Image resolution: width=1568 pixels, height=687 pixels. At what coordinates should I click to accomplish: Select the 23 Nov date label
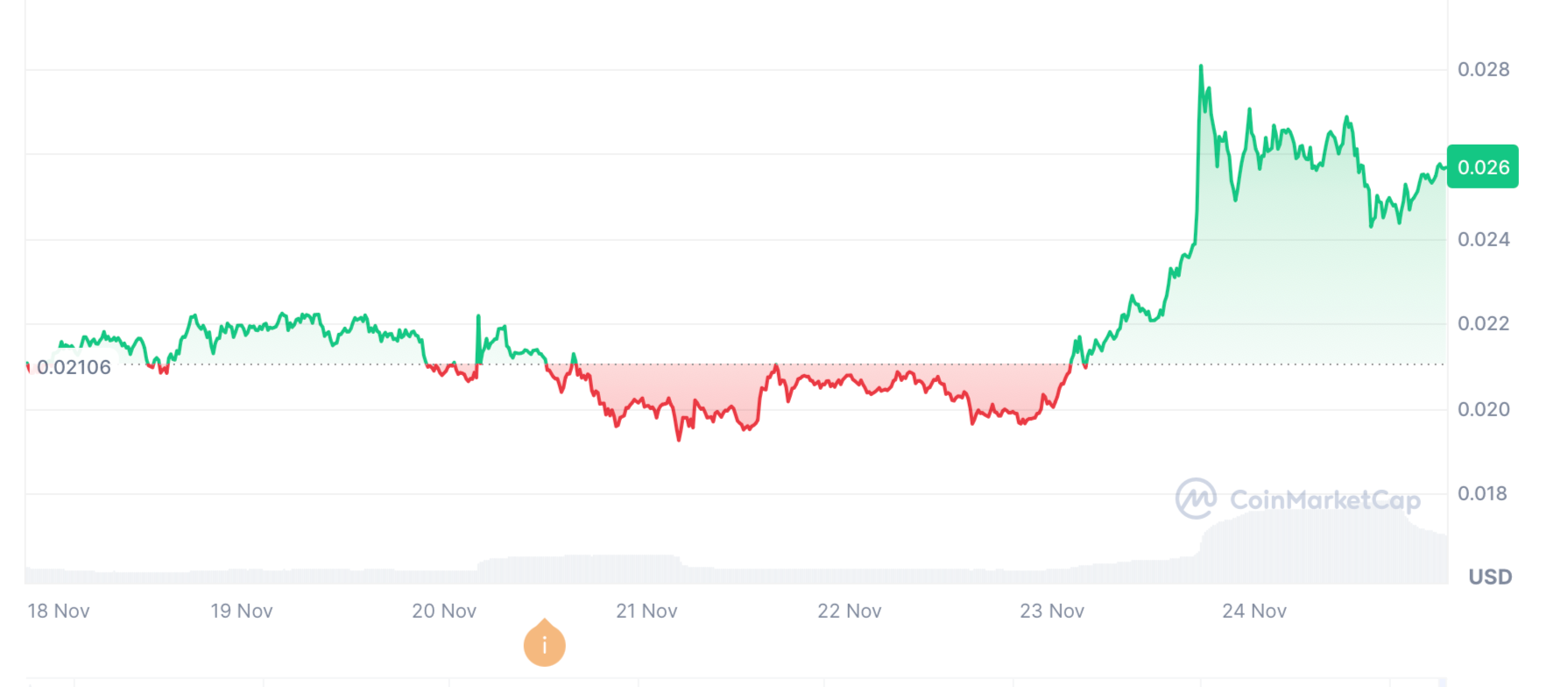point(1051,611)
